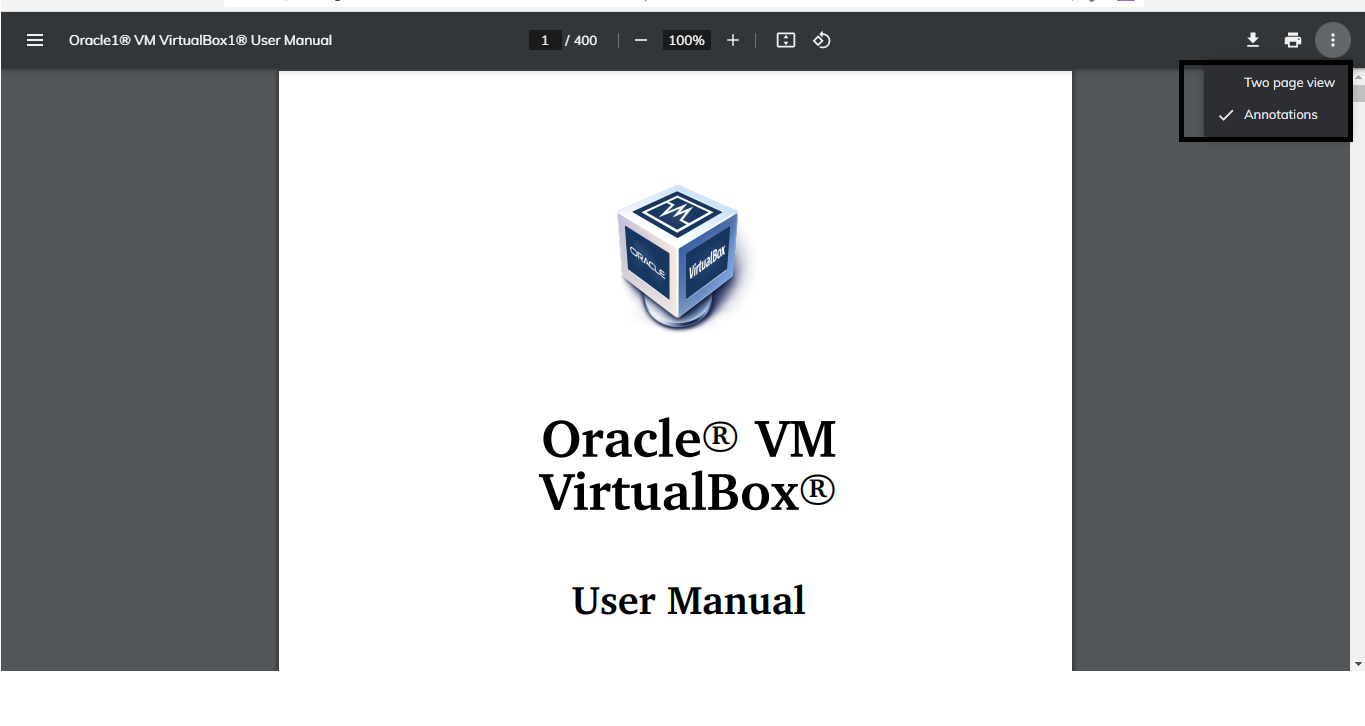Viewport: 1365px width, 726px height.
Task: Click the '/ 400' total pages text
Action: 581,40
